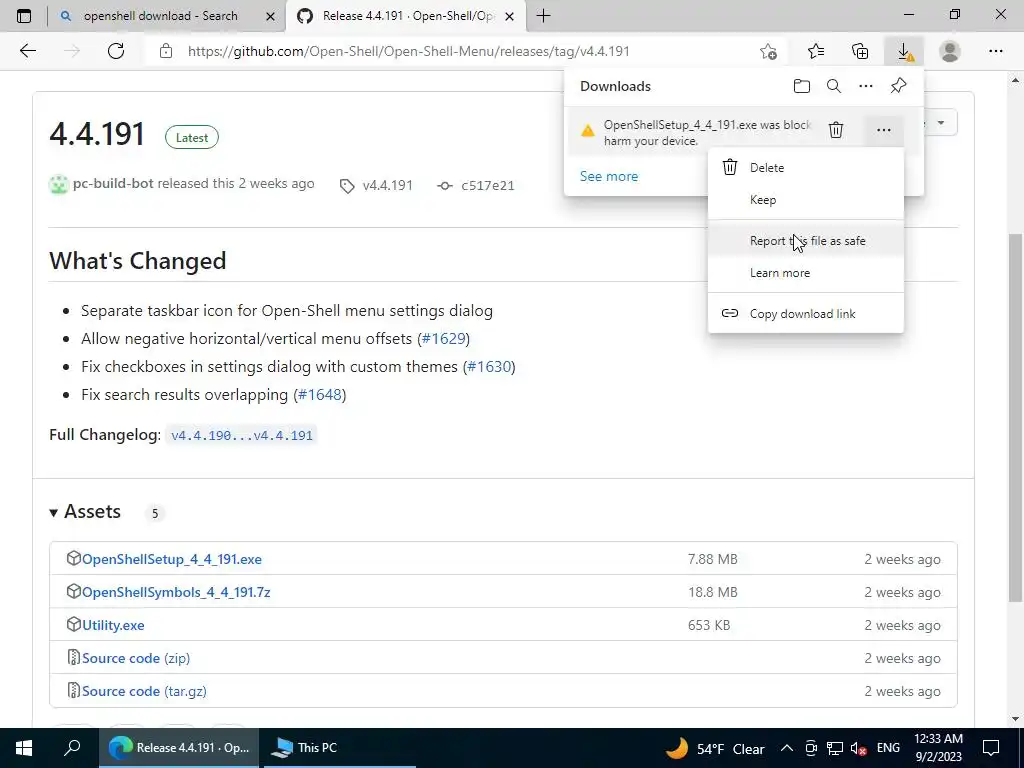The height and width of the screenshot is (768, 1024).
Task: Click the Meet Now tray icon
Action: coord(810,748)
